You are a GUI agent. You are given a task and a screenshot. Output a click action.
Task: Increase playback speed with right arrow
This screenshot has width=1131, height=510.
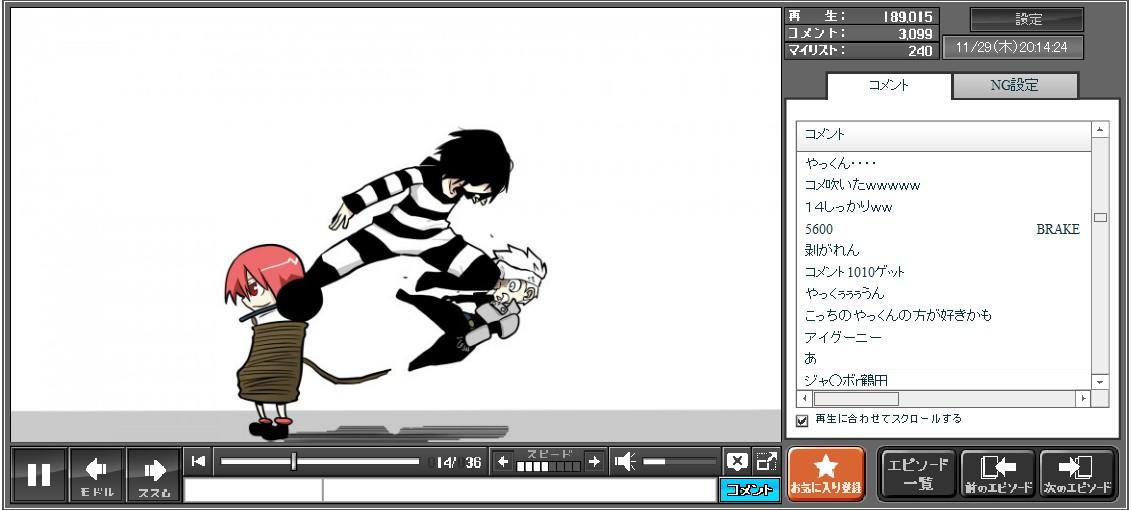(x=594, y=461)
